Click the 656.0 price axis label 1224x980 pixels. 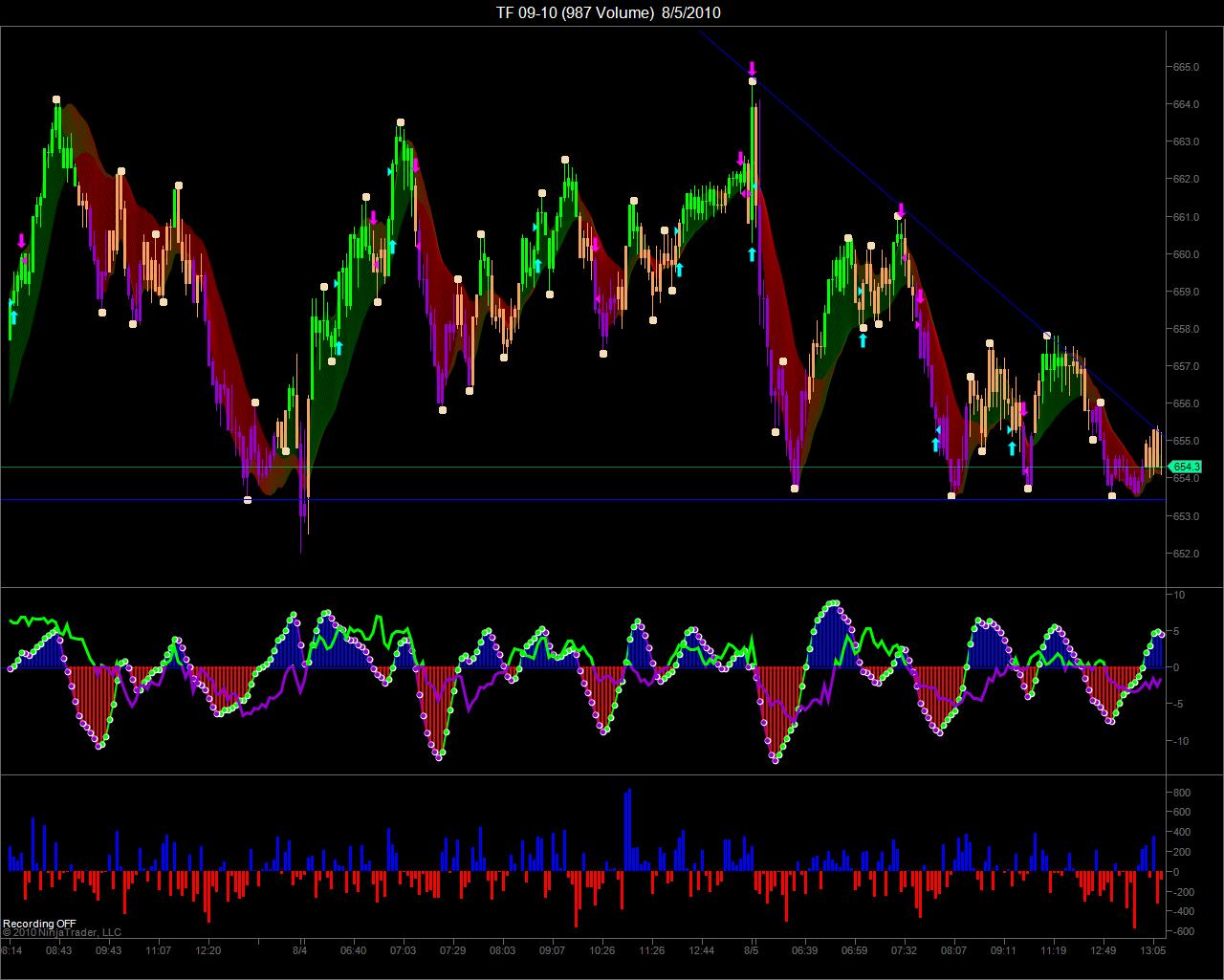[1187, 403]
